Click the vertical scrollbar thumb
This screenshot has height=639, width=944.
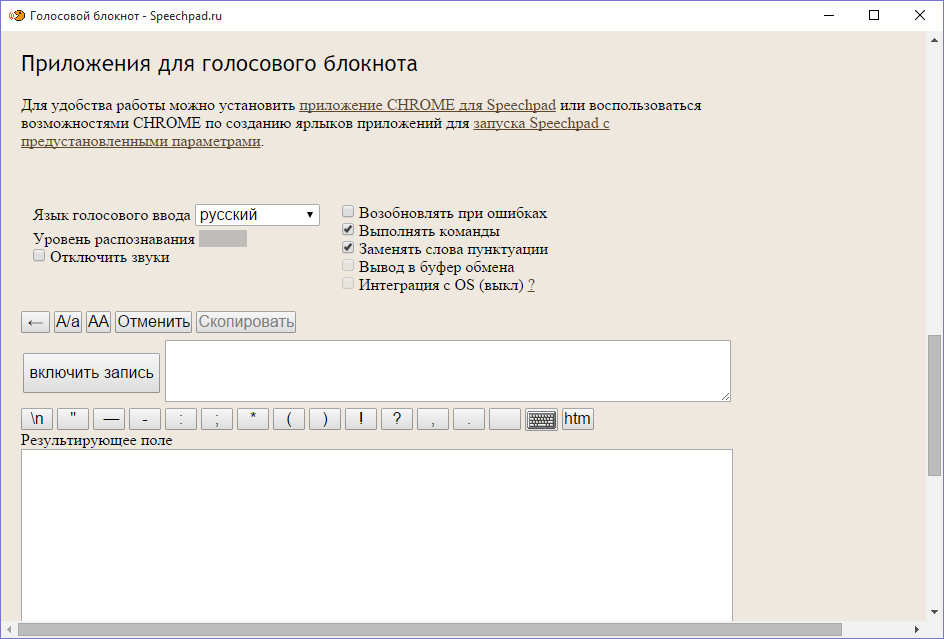pyautogui.click(x=934, y=405)
